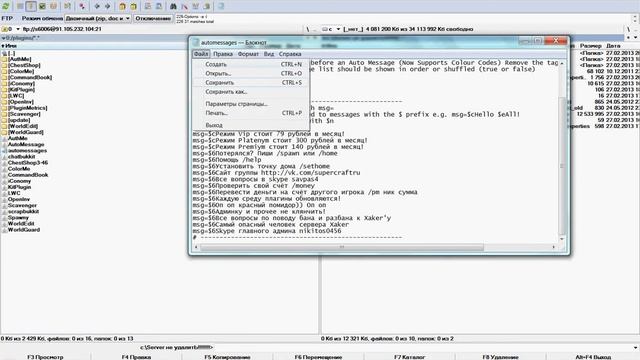Screen dimensions: 640x360
Task: Click F5 Копирование button
Action: (x=227, y=357)
